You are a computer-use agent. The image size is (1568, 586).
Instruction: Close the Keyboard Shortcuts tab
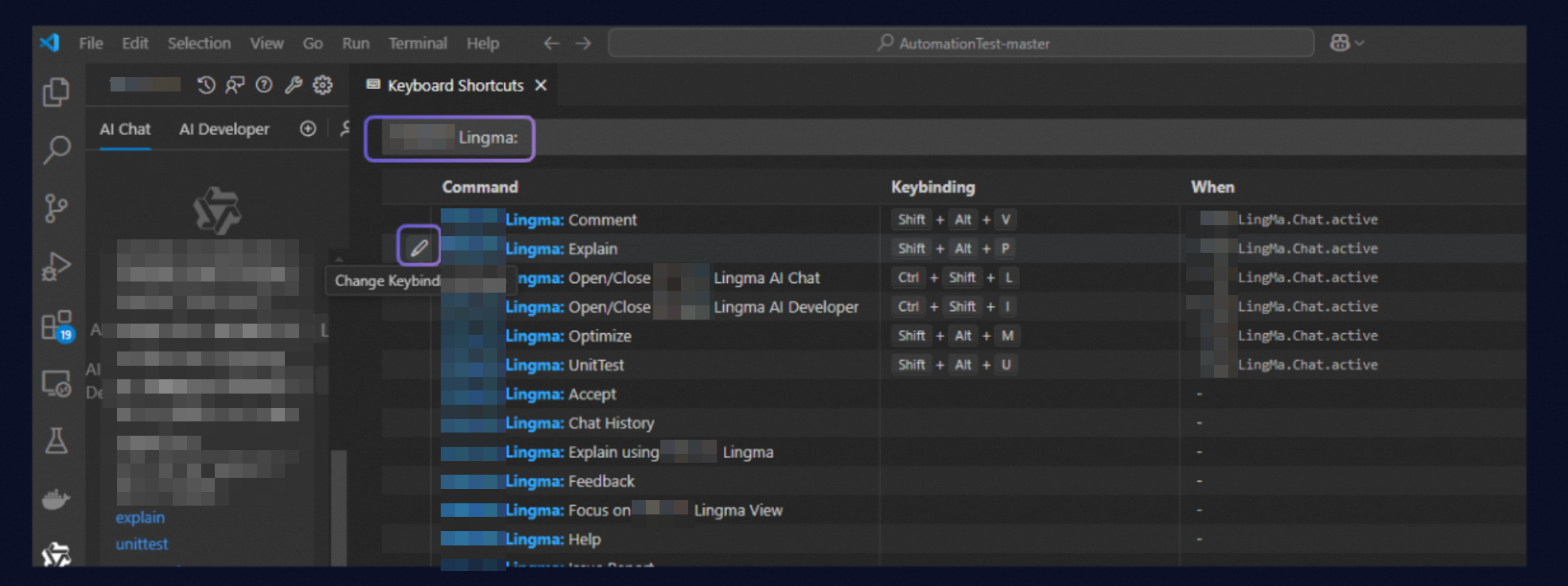[x=541, y=85]
